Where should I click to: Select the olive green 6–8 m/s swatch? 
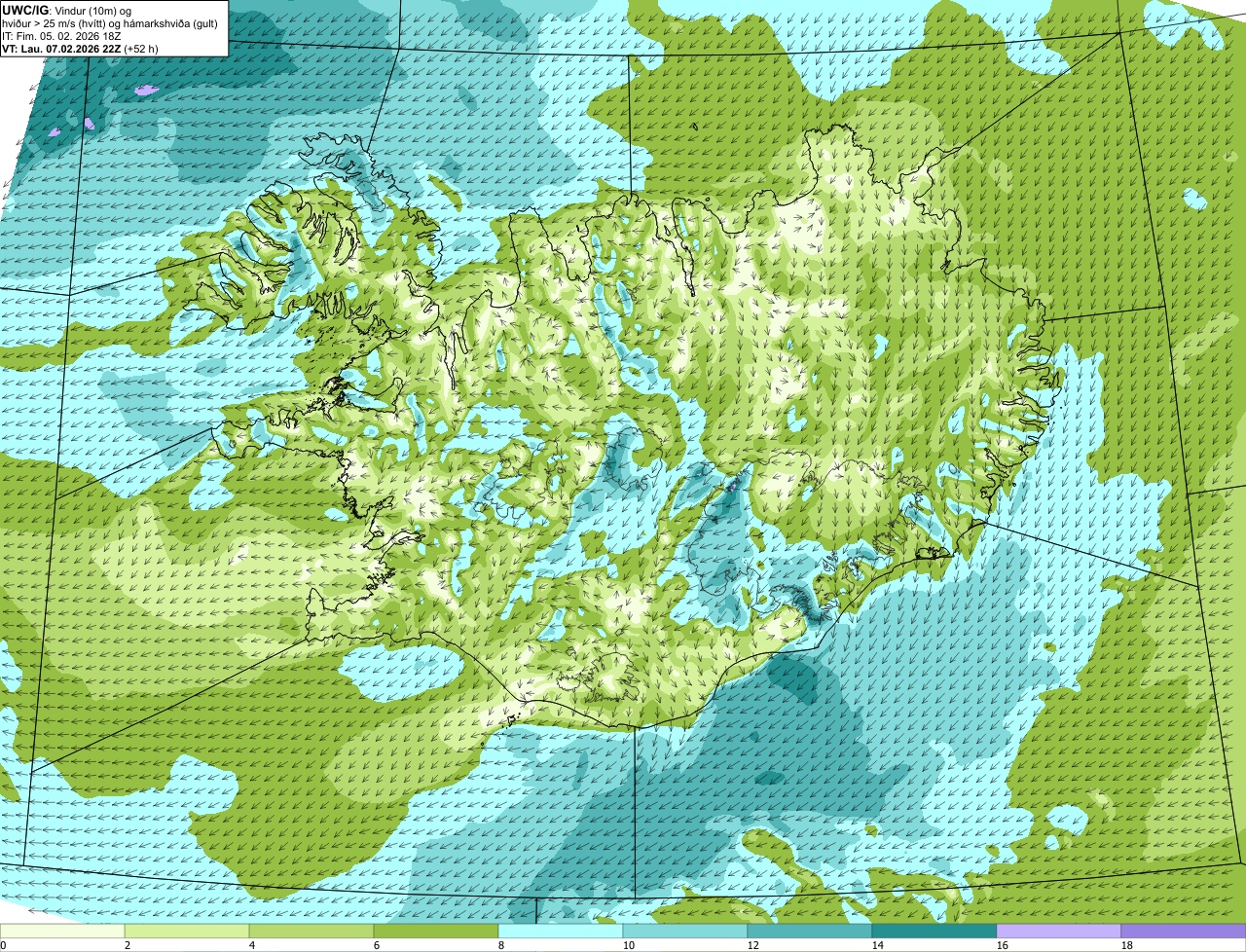tap(436, 931)
